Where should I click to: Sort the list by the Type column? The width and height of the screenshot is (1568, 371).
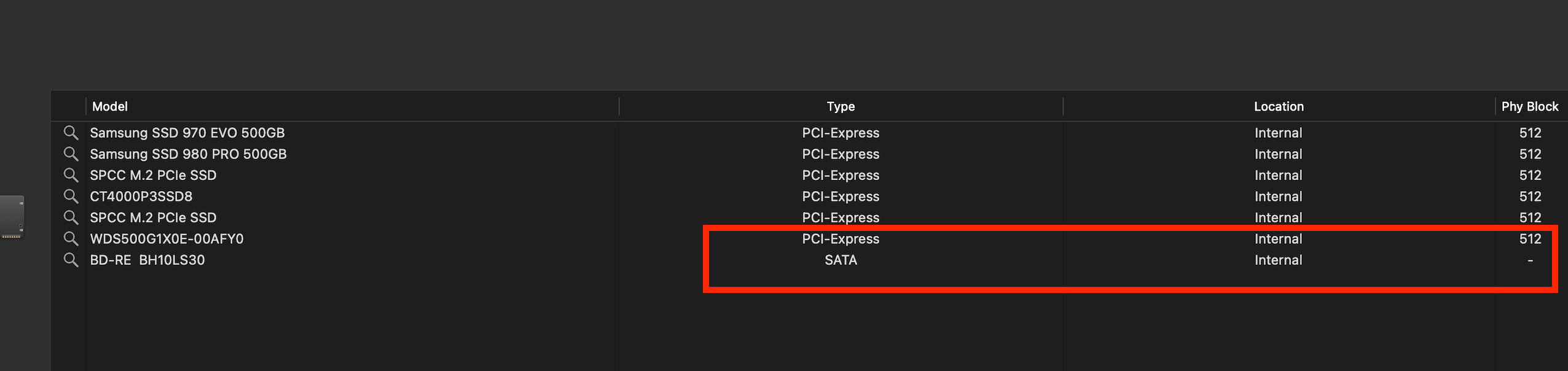pos(840,106)
